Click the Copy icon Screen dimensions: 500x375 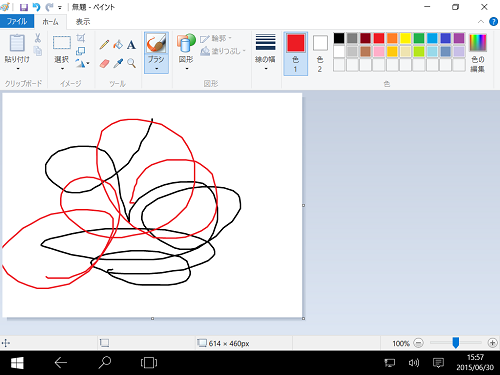(x=38, y=51)
